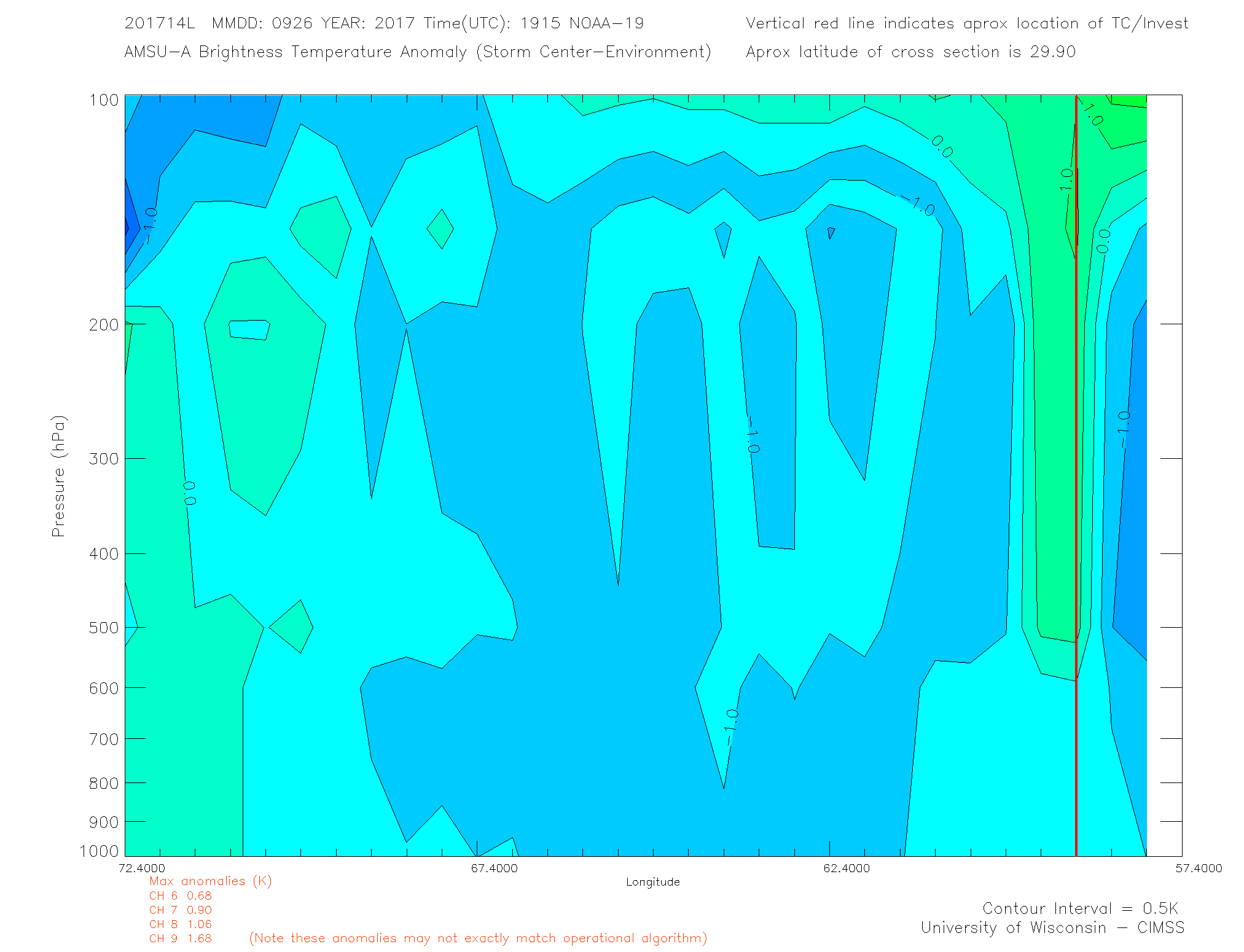Click the Pressure (hPa) axis title
Viewport: 1244px width, 952px height.
(x=58, y=476)
